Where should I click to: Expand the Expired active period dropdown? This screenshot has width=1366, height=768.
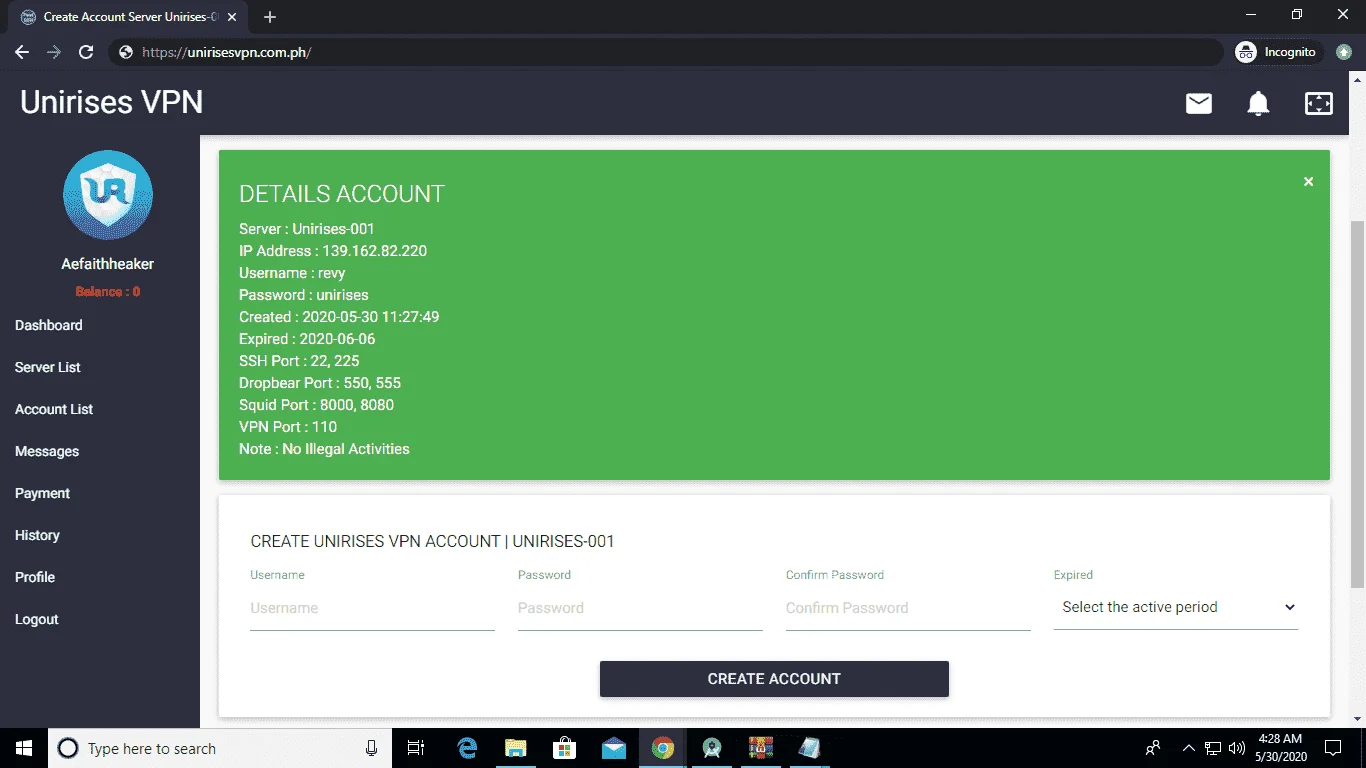pyautogui.click(x=1176, y=607)
